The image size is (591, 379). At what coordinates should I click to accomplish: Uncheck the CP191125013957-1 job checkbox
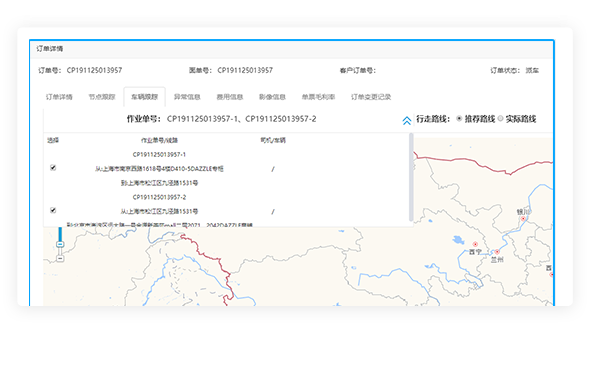pos(53,168)
